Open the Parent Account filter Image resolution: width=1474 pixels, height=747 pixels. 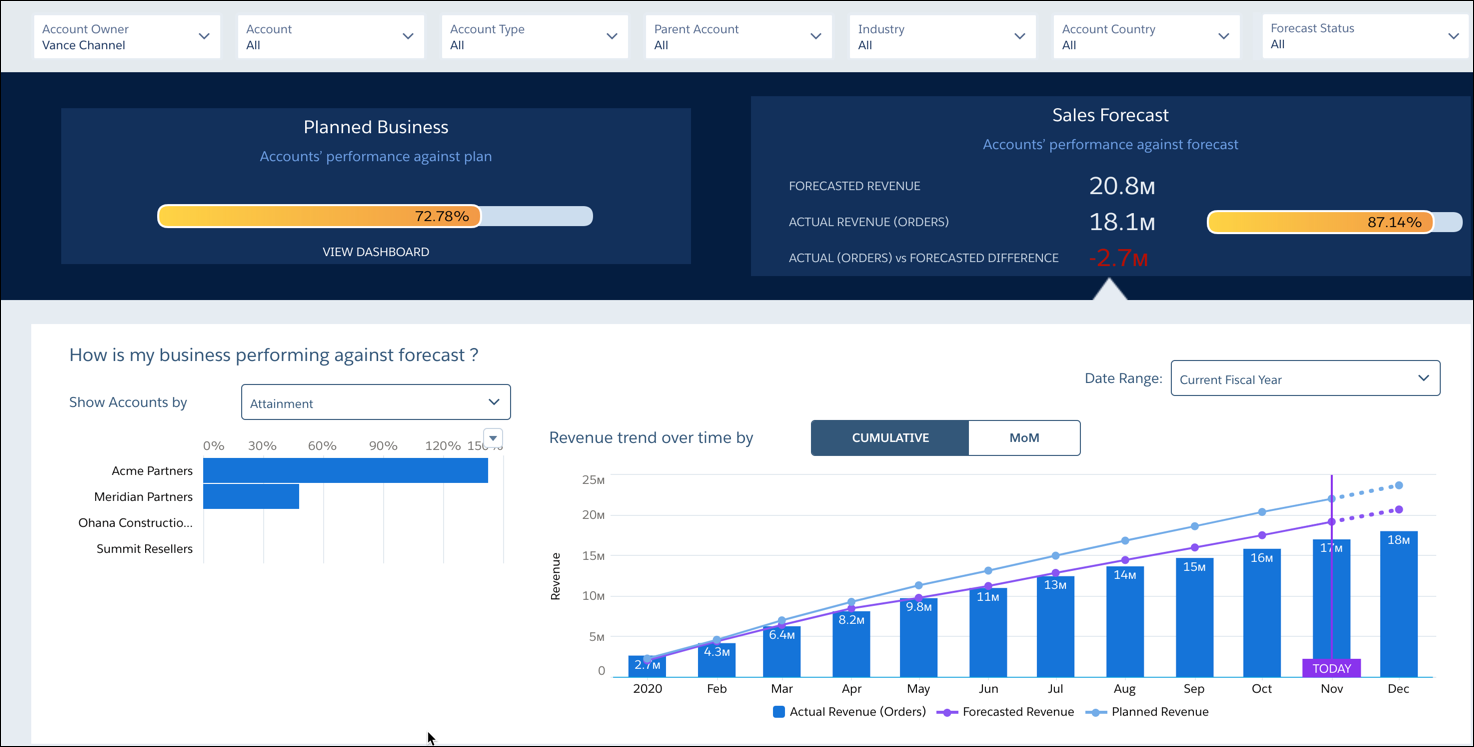pyautogui.click(x=739, y=37)
